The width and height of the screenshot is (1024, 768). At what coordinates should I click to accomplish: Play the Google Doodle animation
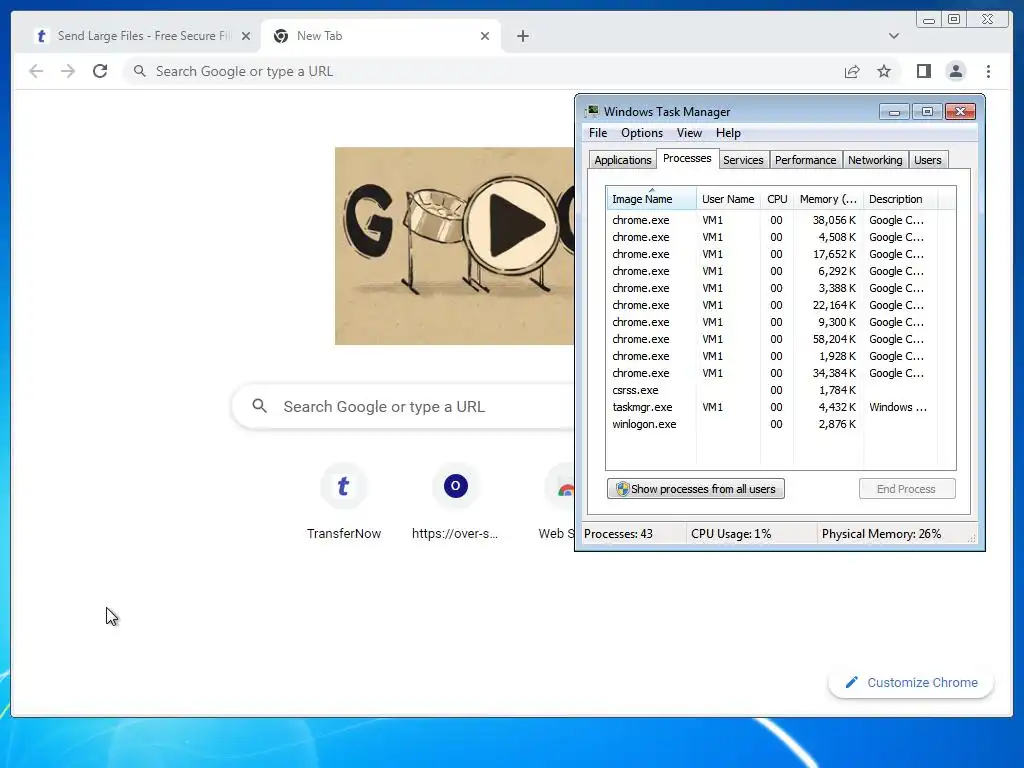(511, 225)
